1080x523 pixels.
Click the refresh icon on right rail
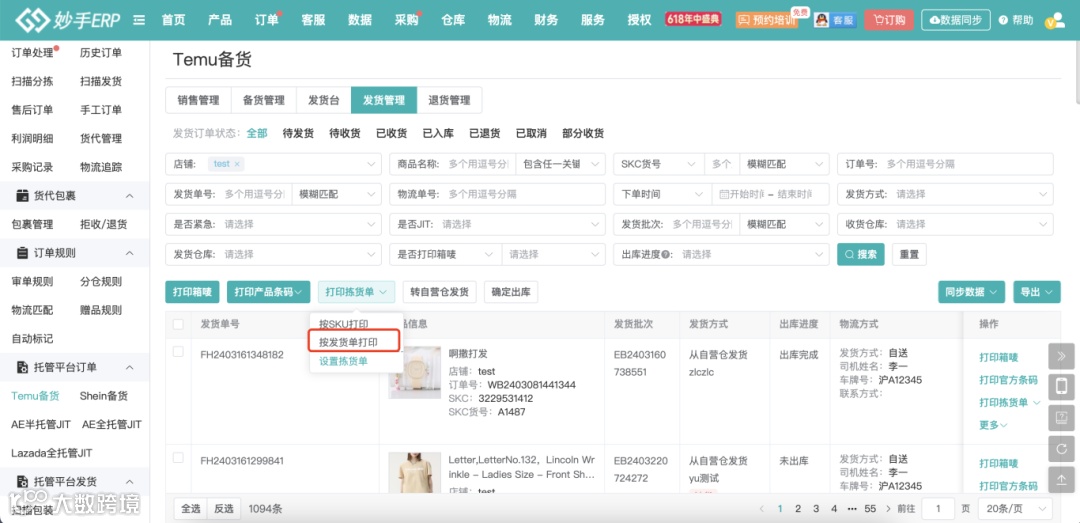click(1061, 449)
